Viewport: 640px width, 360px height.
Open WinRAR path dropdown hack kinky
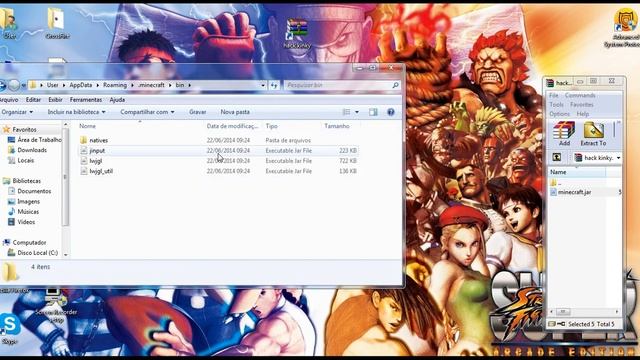tap(618, 158)
